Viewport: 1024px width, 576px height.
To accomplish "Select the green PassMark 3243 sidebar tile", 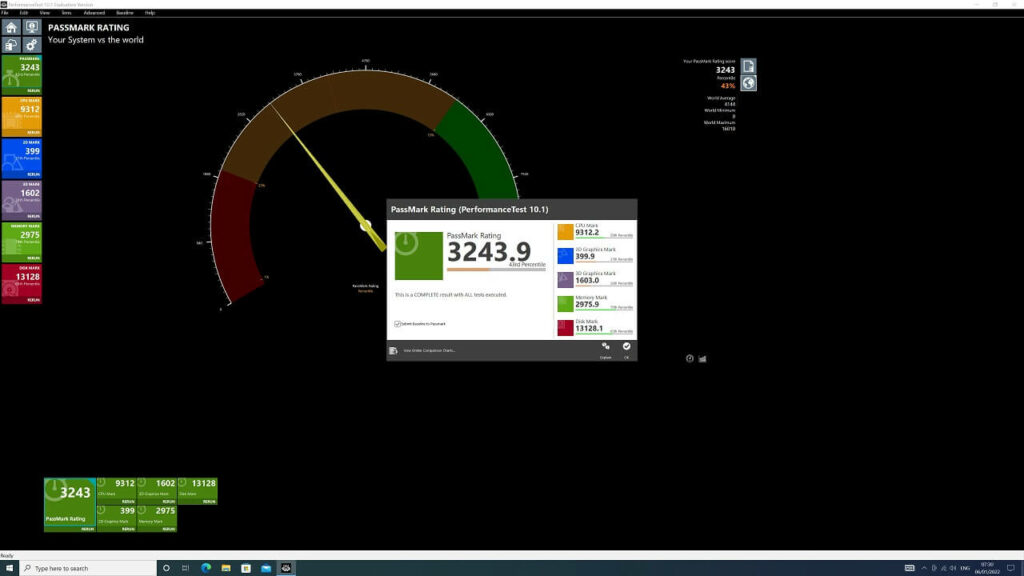I will pyautogui.click(x=22, y=74).
